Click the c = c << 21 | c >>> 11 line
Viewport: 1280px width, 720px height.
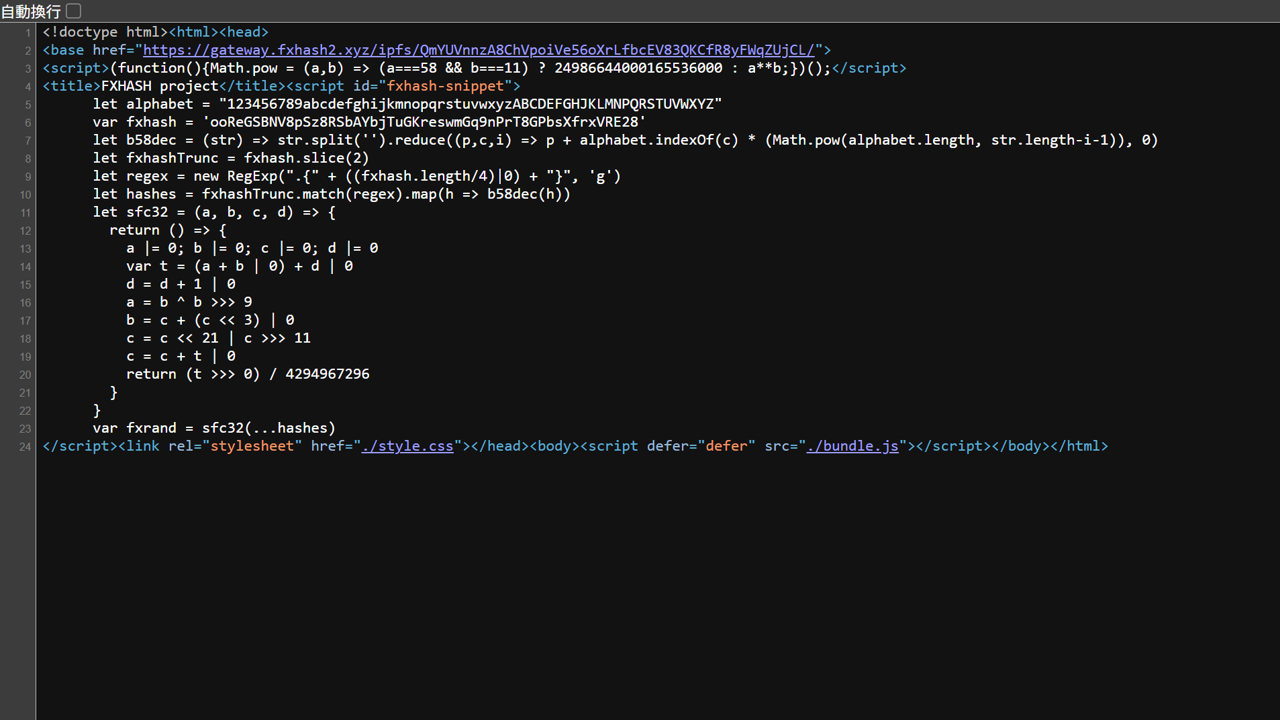pyautogui.click(x=218, y=338)
